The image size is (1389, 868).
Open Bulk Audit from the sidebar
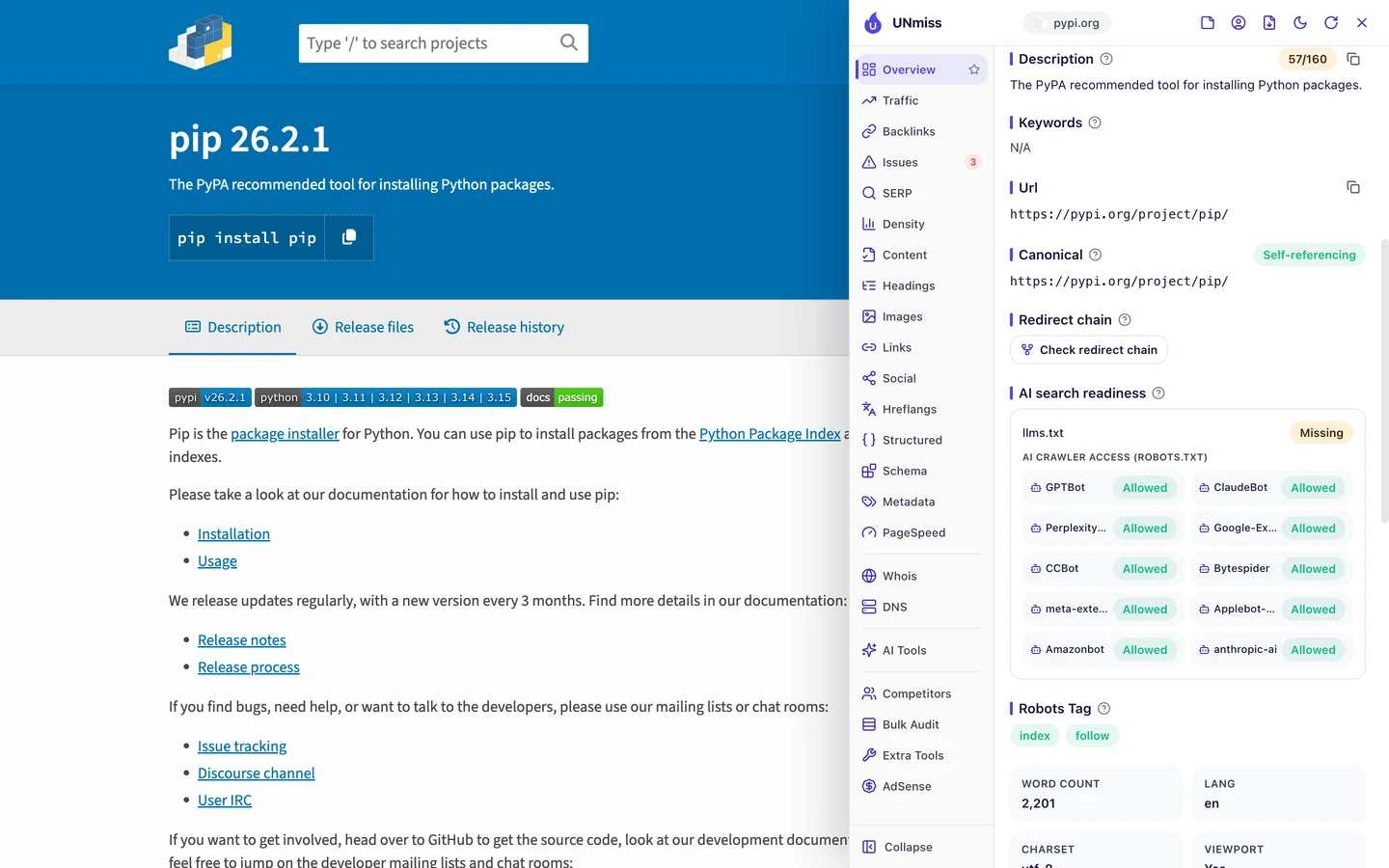pos(921,724)
